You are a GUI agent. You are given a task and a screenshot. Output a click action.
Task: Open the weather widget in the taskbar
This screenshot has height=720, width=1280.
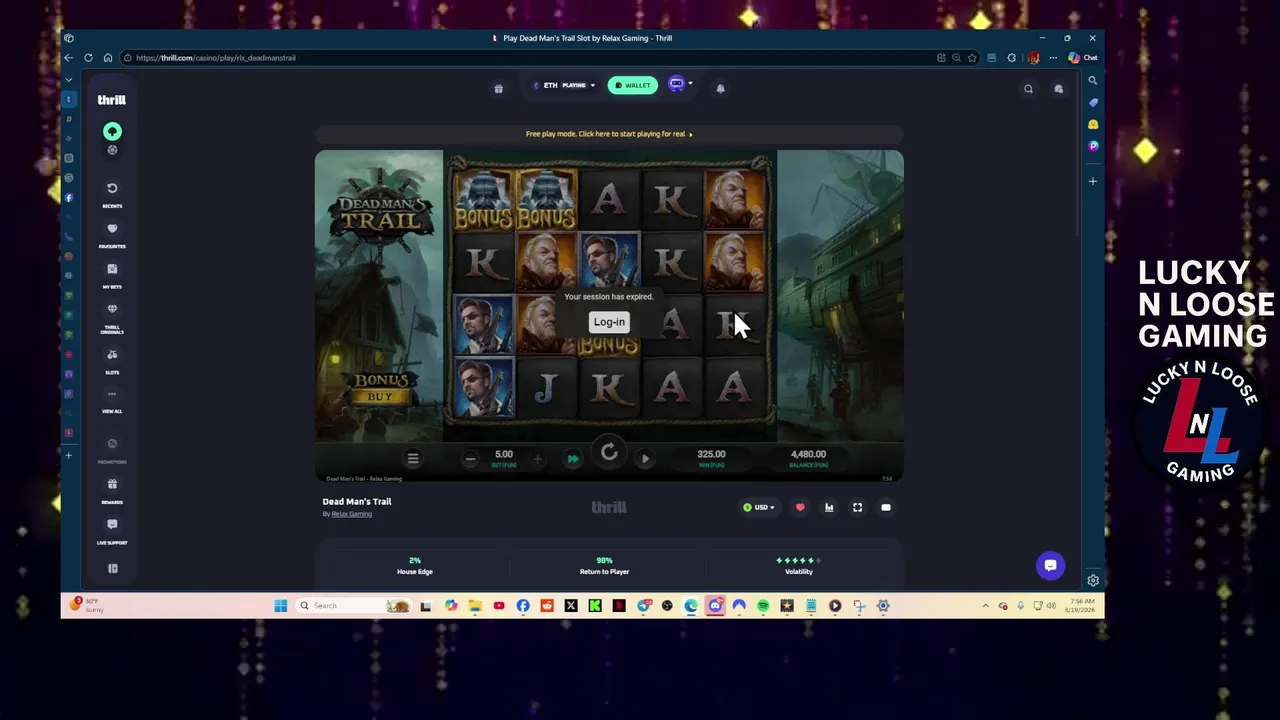pos(87,605)
